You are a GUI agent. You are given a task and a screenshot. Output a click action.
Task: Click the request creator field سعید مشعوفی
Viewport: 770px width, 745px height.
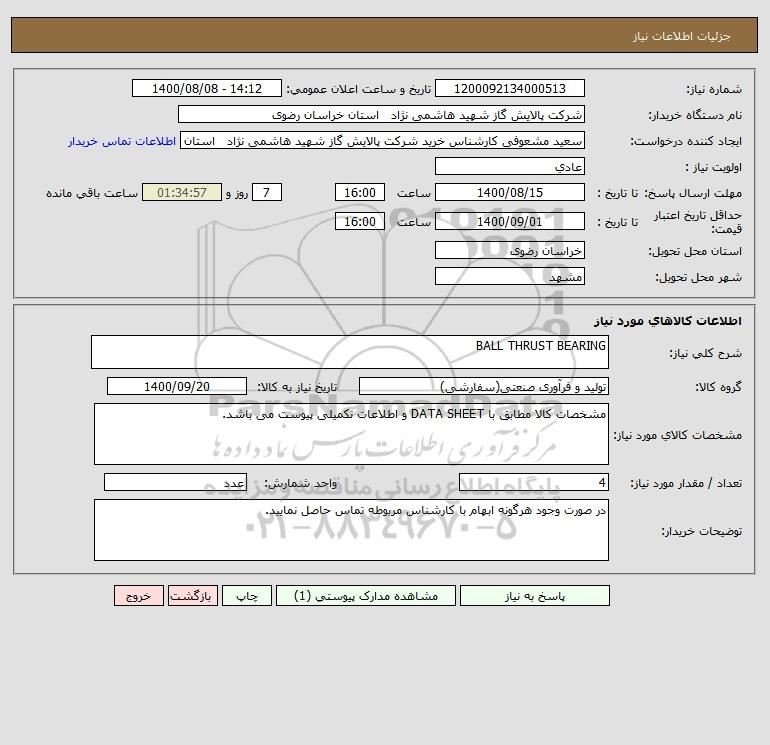point(383,140)
